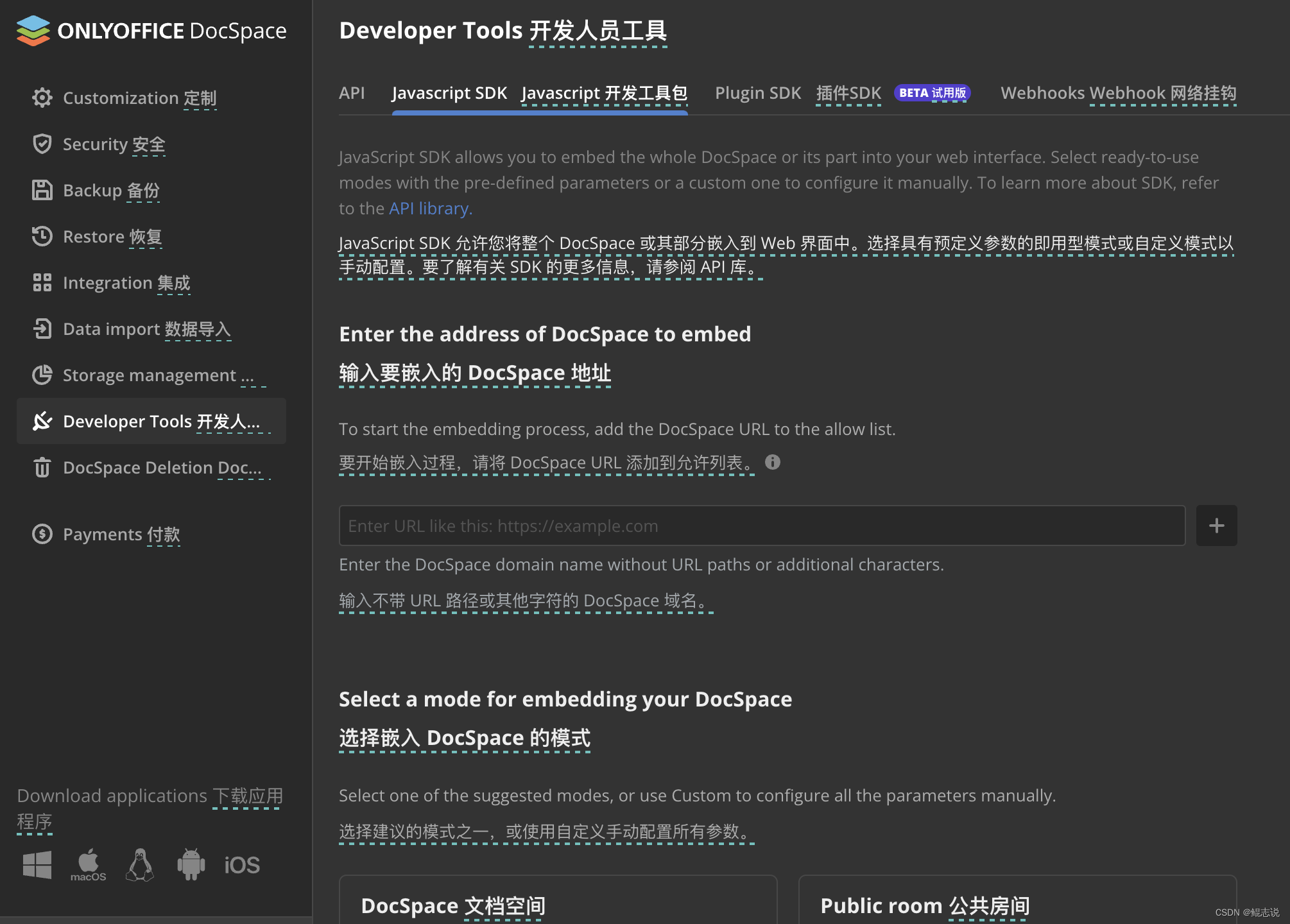Open Storage management settings
Image resolution: width=1290 pixels, height=924 pixels.
151,375
